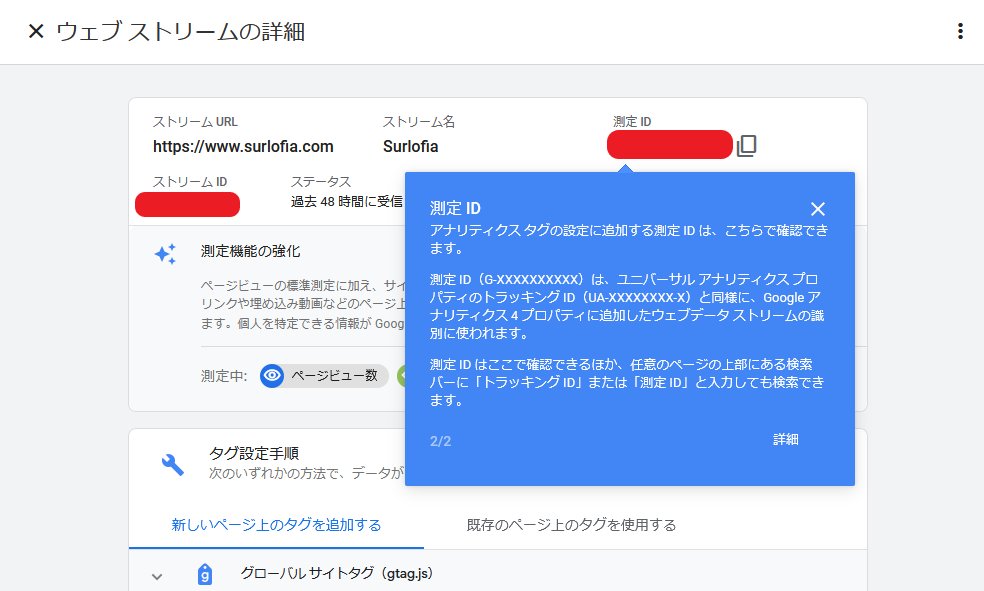Image resolution: width=984 pixels, height=591 pixels.
Task: Click the redacted 測定 ID field
Action: [669, 144]
